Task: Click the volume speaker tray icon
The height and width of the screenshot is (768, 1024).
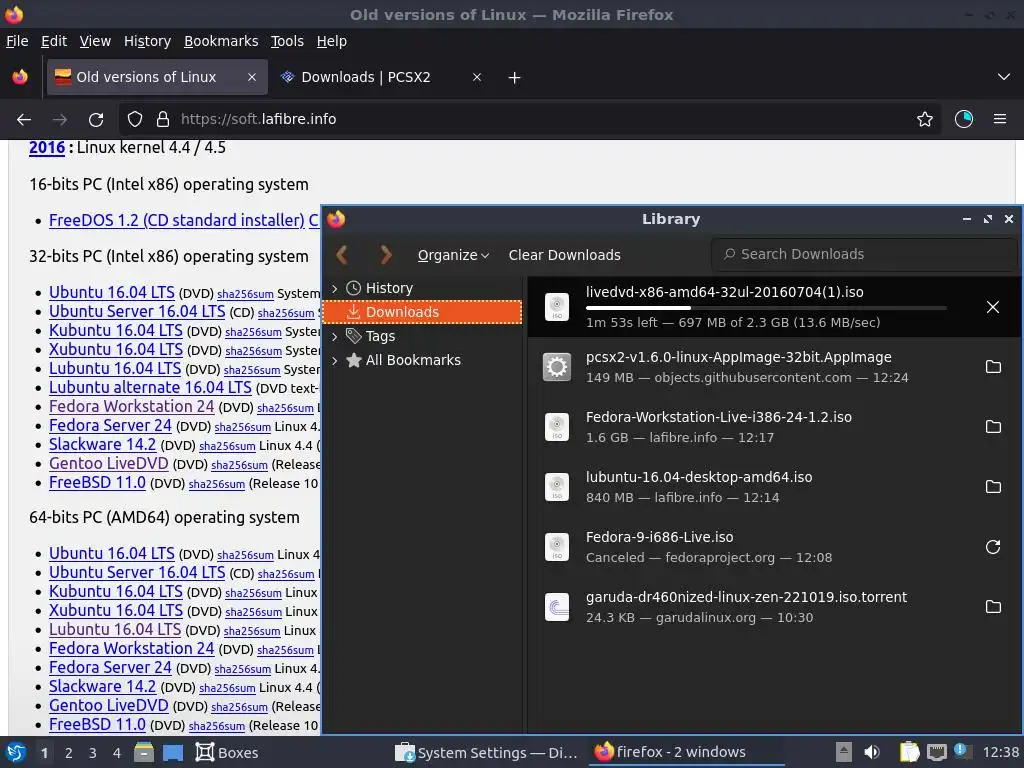Action: pyautogui.click(x=871, y=752)
